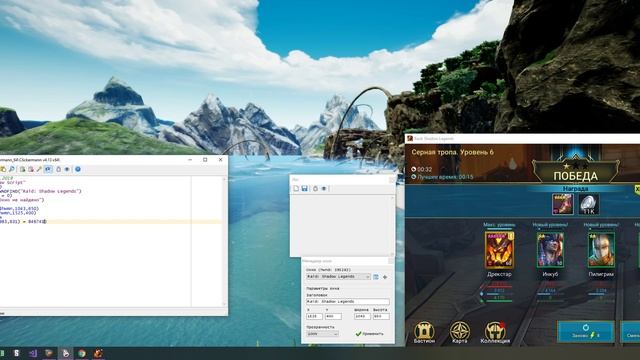Screen dimensions: 640x360
Task: Maximize the Clickermann window
Action: [x=205, y=160]
